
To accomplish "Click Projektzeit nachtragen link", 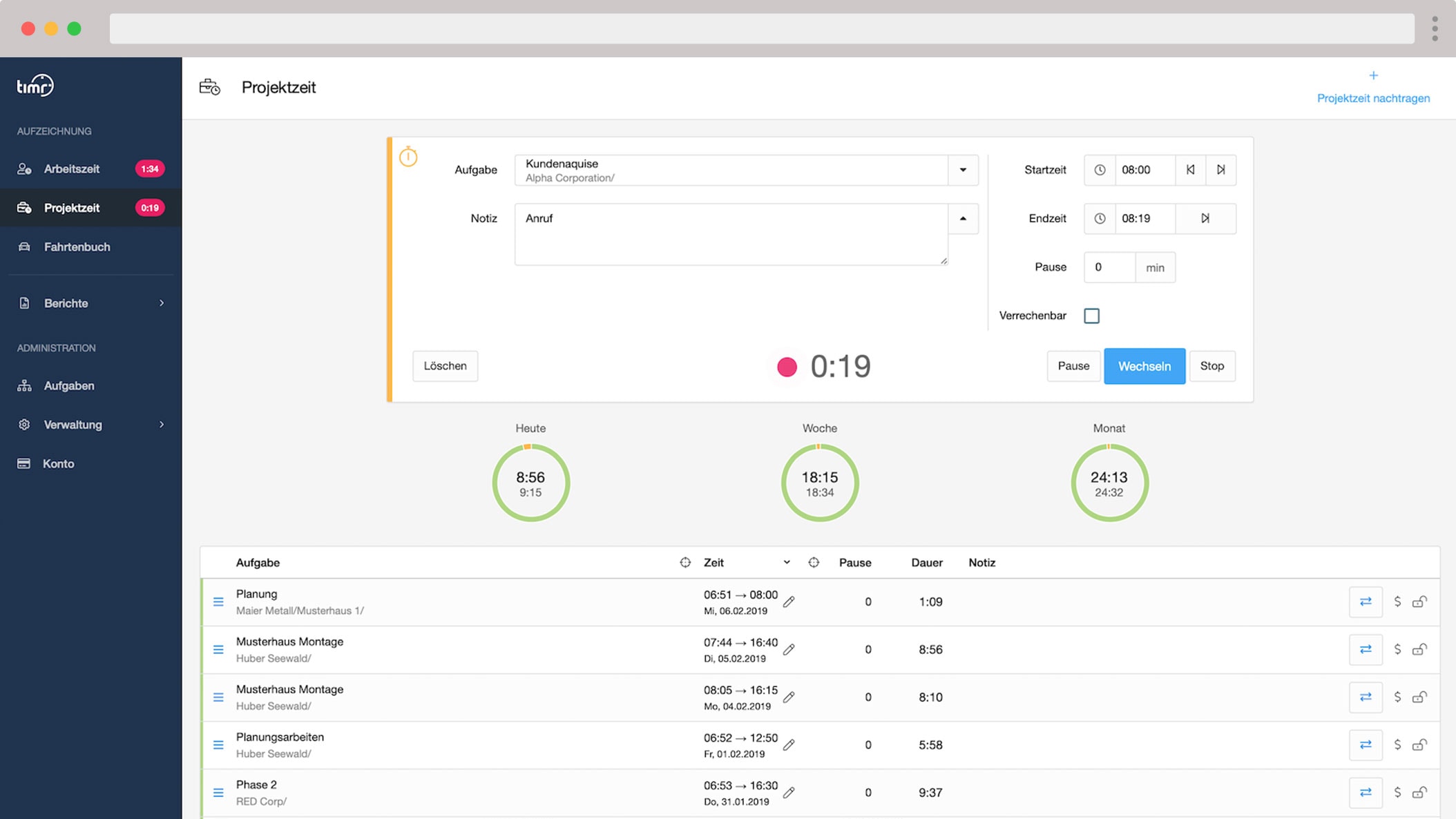I will tap(1373, 98).
